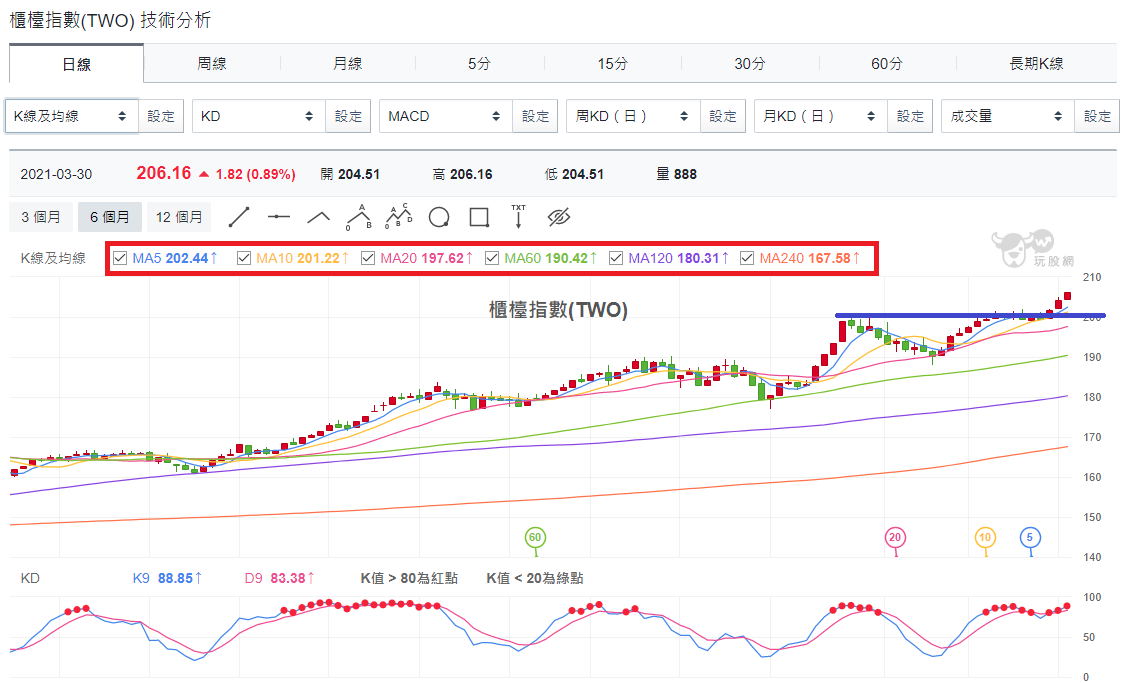Open the 成交量 indicator dropdown
The width and height of the screenshot is (1126, 683).
pos(1008,116)
